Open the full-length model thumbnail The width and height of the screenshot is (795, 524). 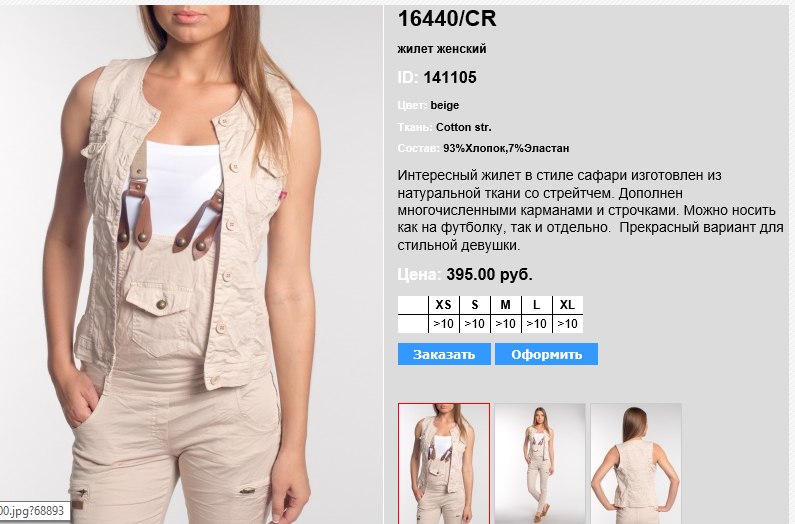[540, 463]
